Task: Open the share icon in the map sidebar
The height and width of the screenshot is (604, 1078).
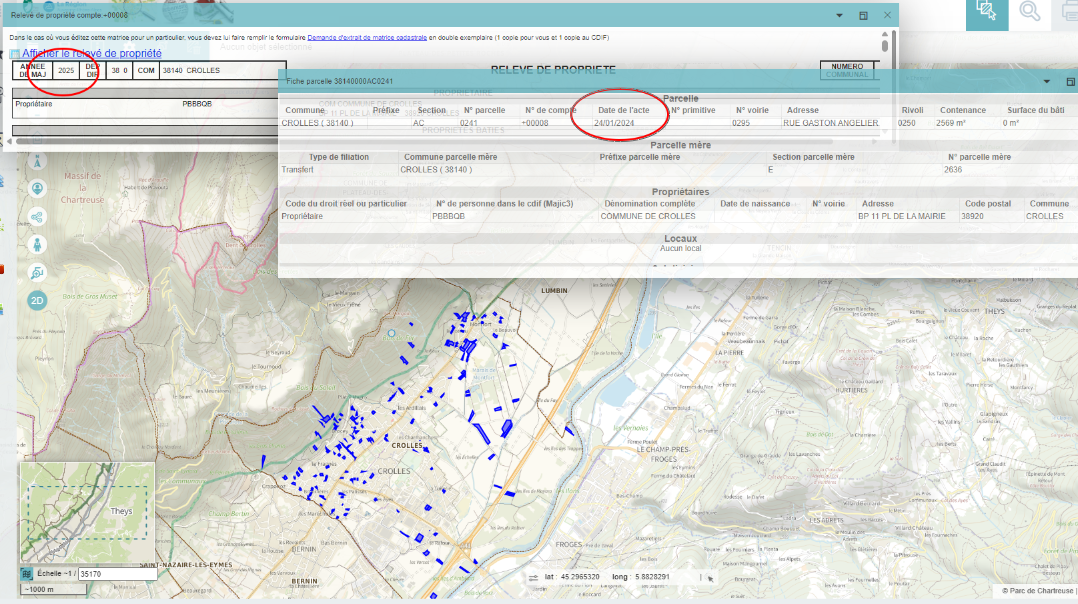Action: coord(37,217)
